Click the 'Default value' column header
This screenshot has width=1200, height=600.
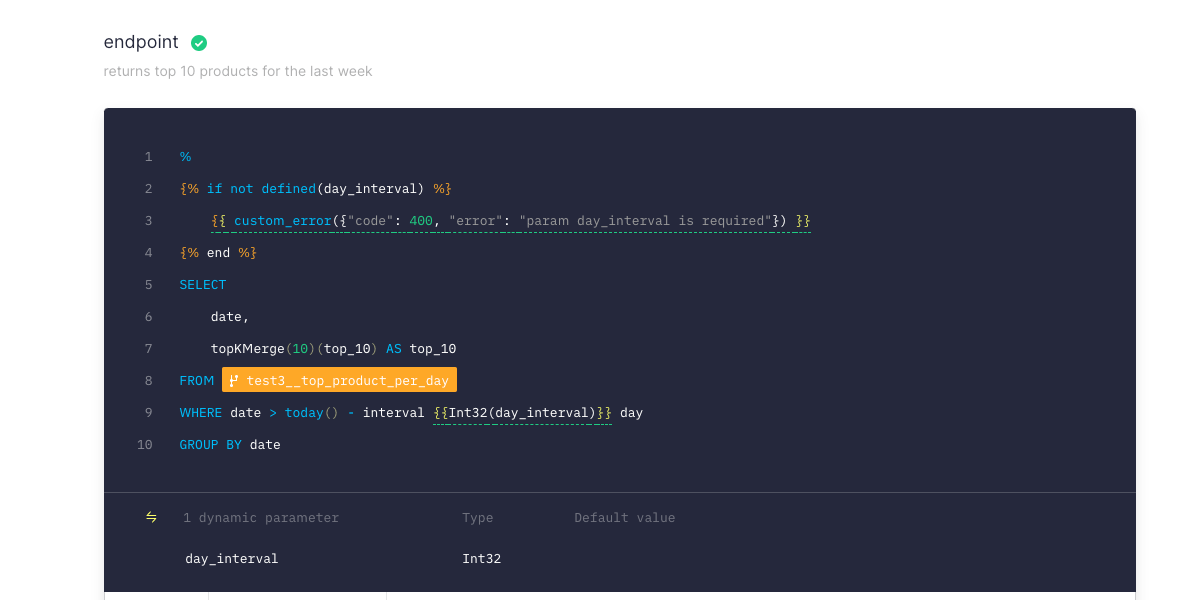click(x=624, y=518)
